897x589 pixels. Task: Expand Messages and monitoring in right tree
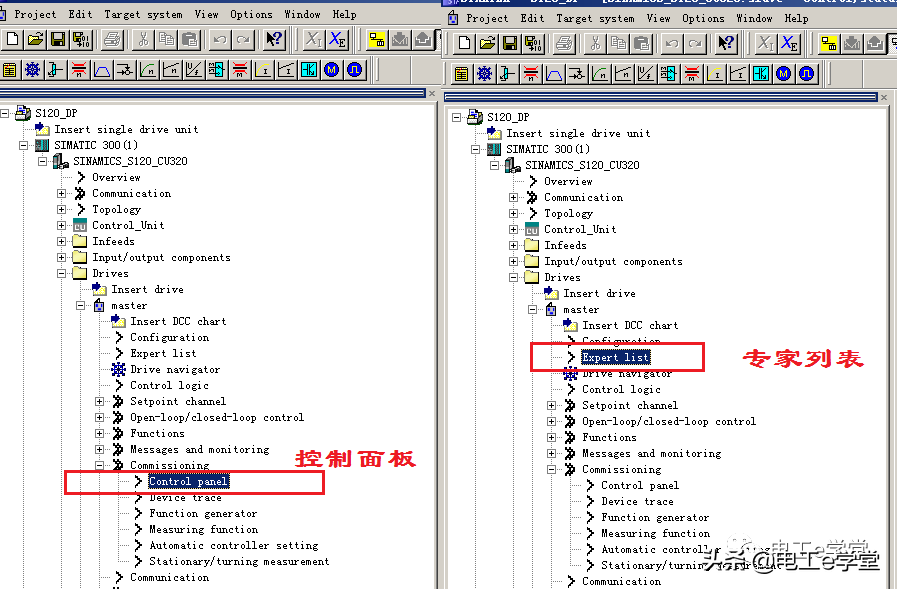click(x=552, y=453)
